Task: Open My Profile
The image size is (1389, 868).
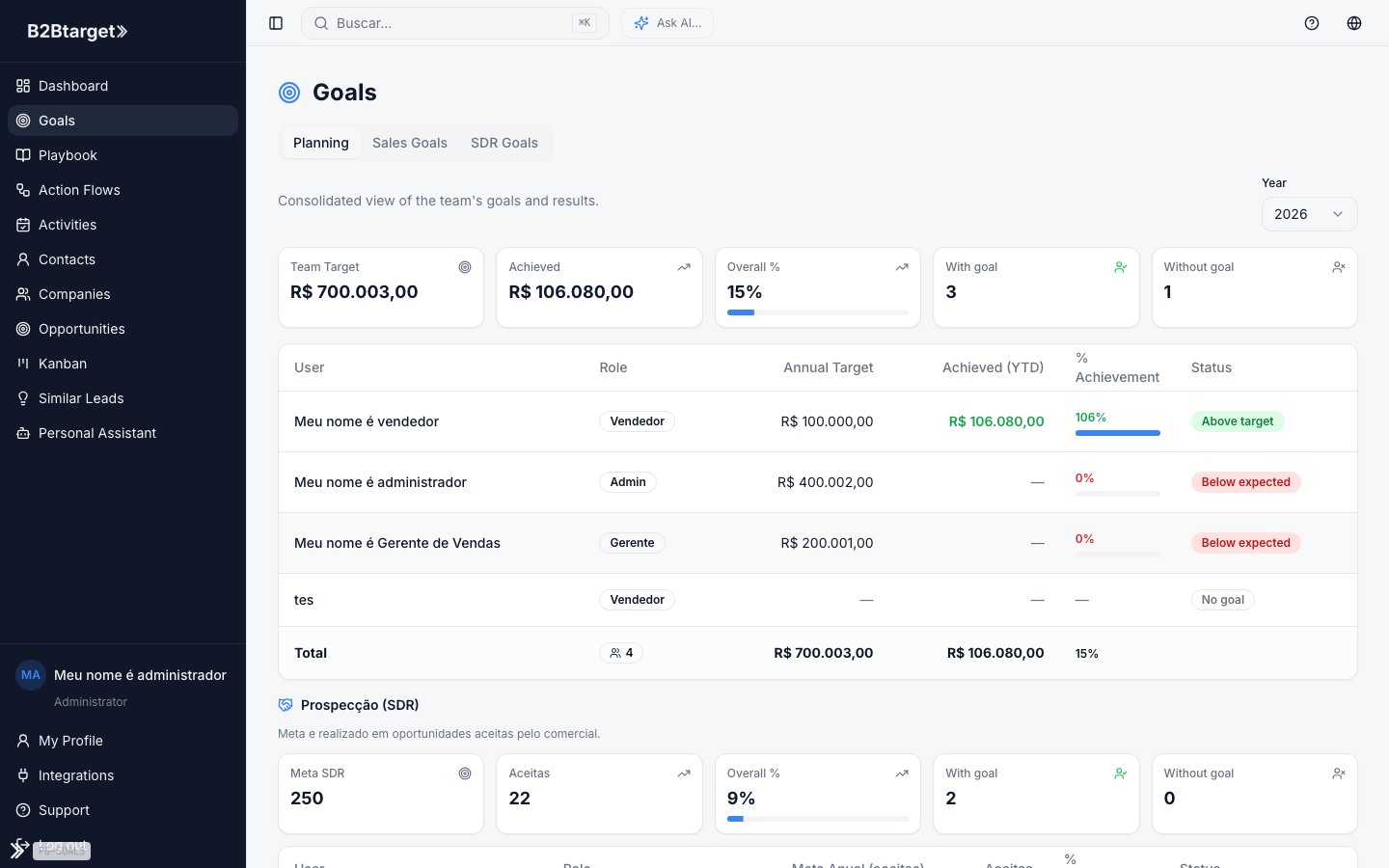Action: tap(123, 741)
